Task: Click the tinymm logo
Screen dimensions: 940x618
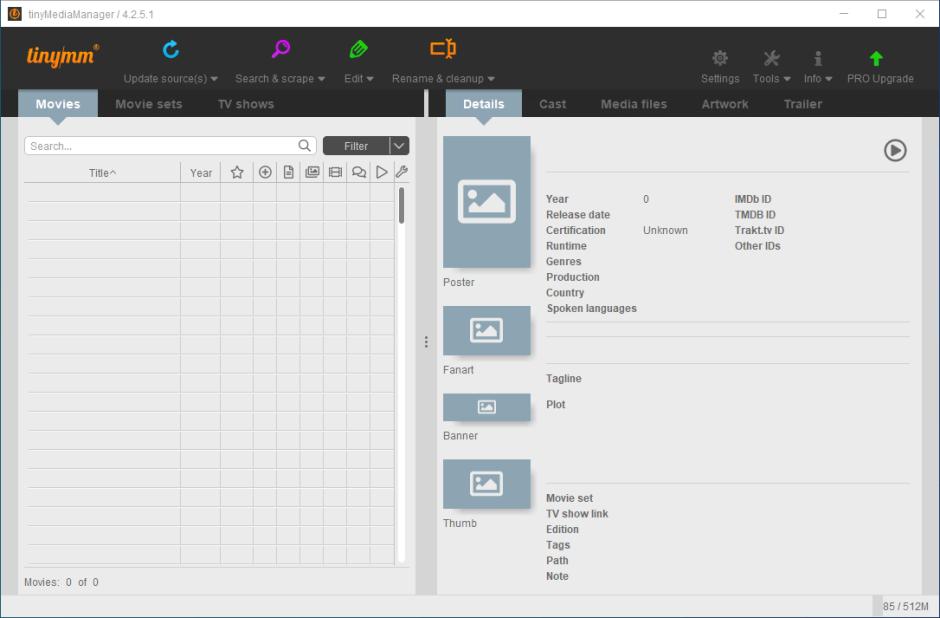Action: (63, 56)
